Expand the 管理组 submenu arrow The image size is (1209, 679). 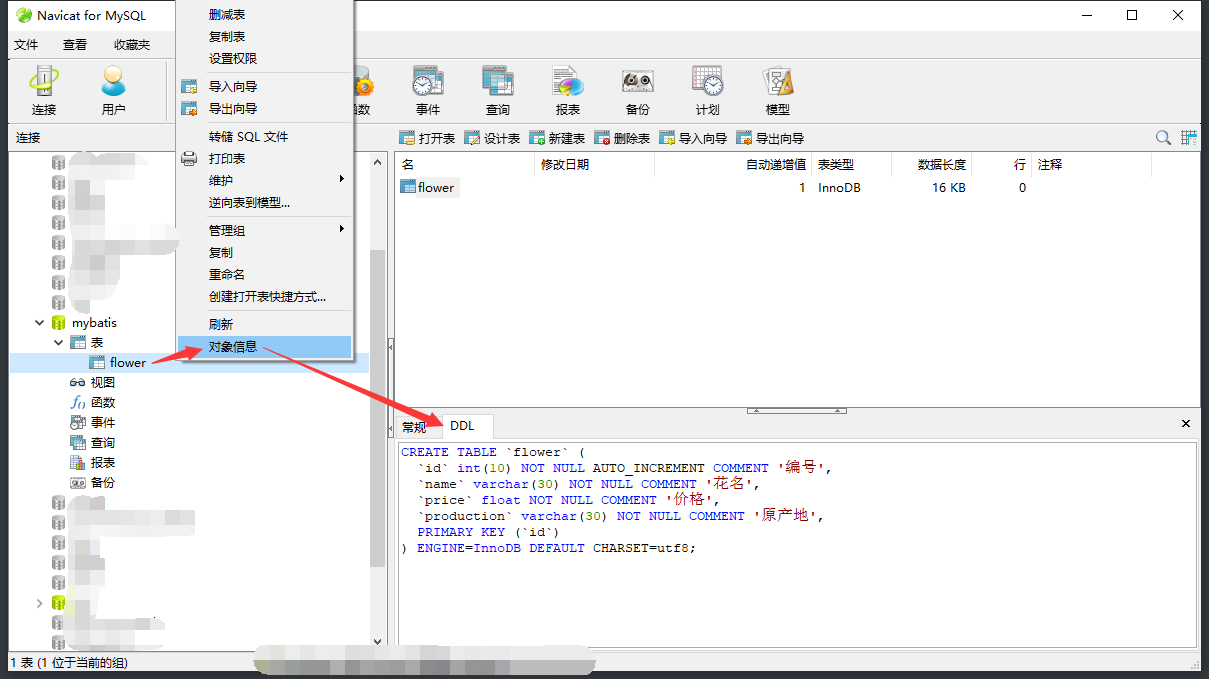(342, 229)
